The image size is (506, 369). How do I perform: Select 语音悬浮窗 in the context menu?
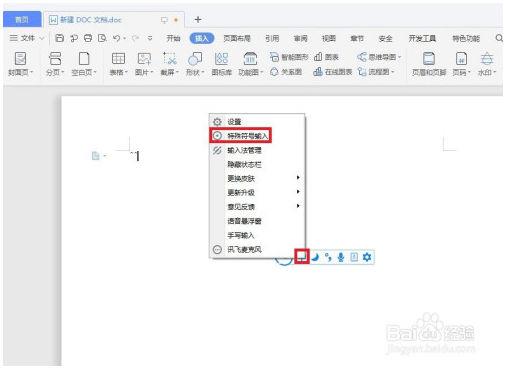(257, 221)
